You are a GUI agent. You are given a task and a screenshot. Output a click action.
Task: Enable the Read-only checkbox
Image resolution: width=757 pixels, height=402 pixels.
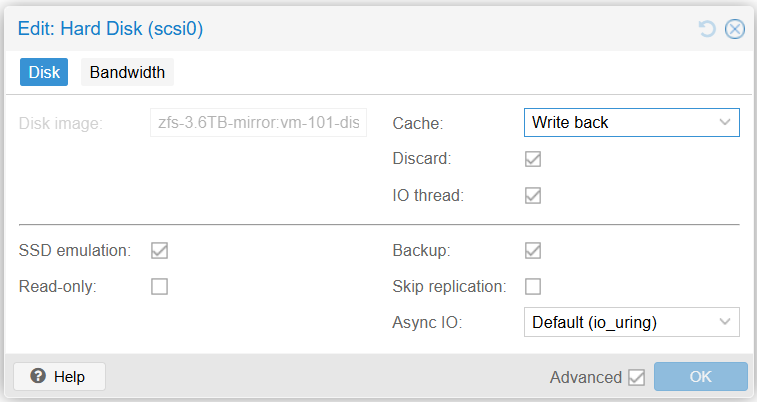159,287
